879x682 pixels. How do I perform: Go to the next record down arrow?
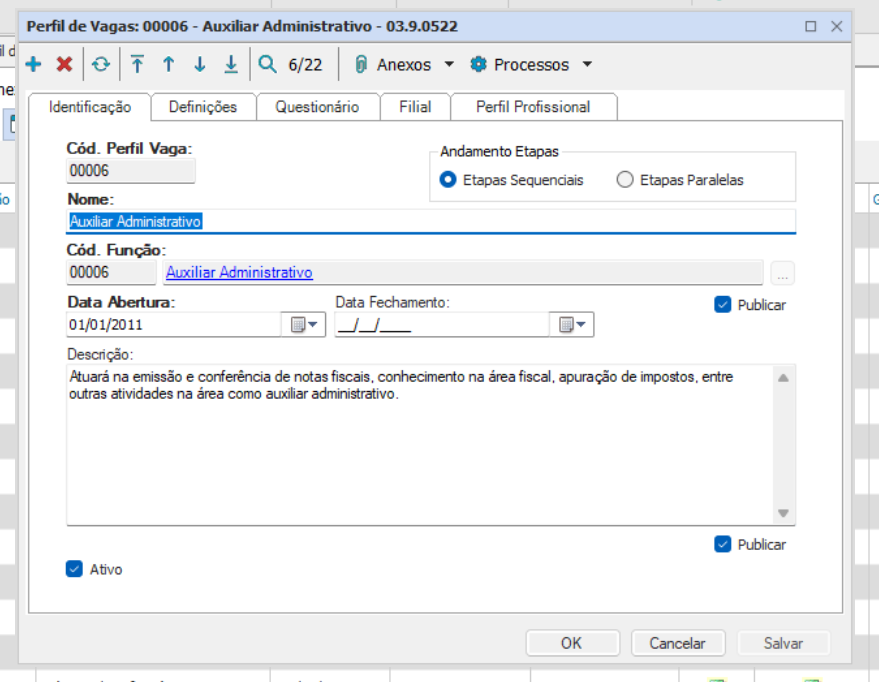click(200, 64)
